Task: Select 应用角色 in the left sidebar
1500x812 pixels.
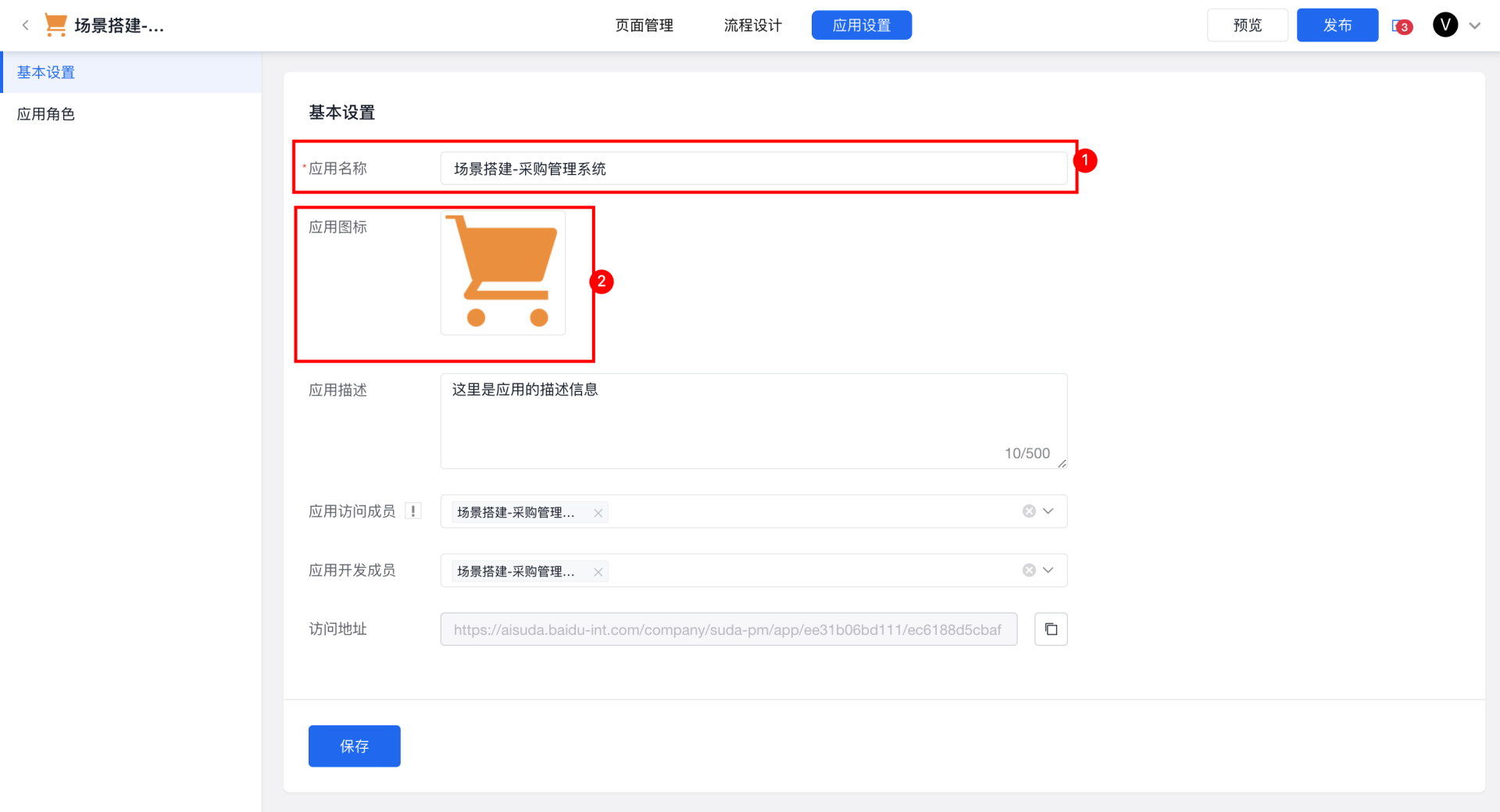Action: (46, 114)
